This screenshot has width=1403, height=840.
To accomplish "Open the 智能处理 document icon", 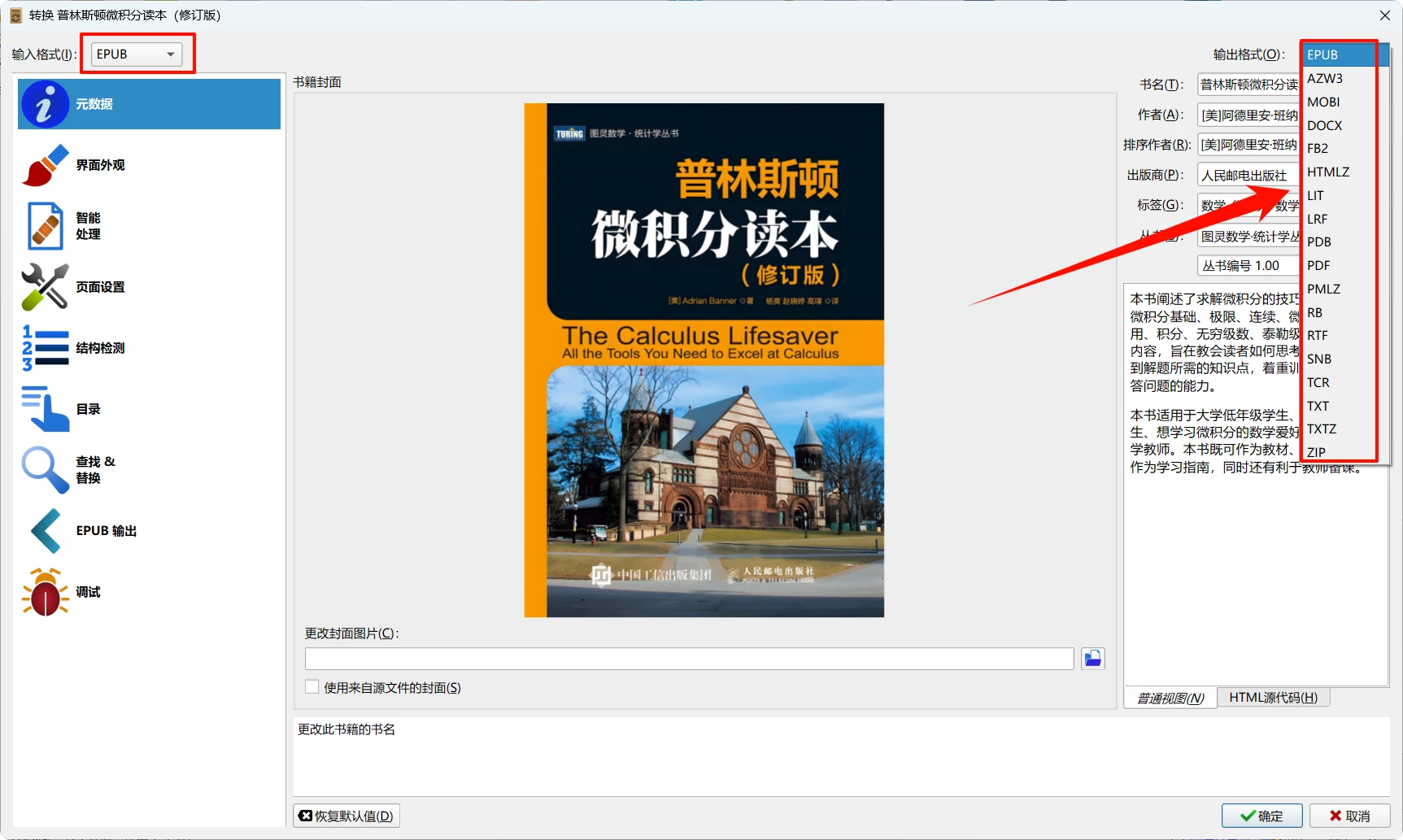I will [x=45, y=226].
